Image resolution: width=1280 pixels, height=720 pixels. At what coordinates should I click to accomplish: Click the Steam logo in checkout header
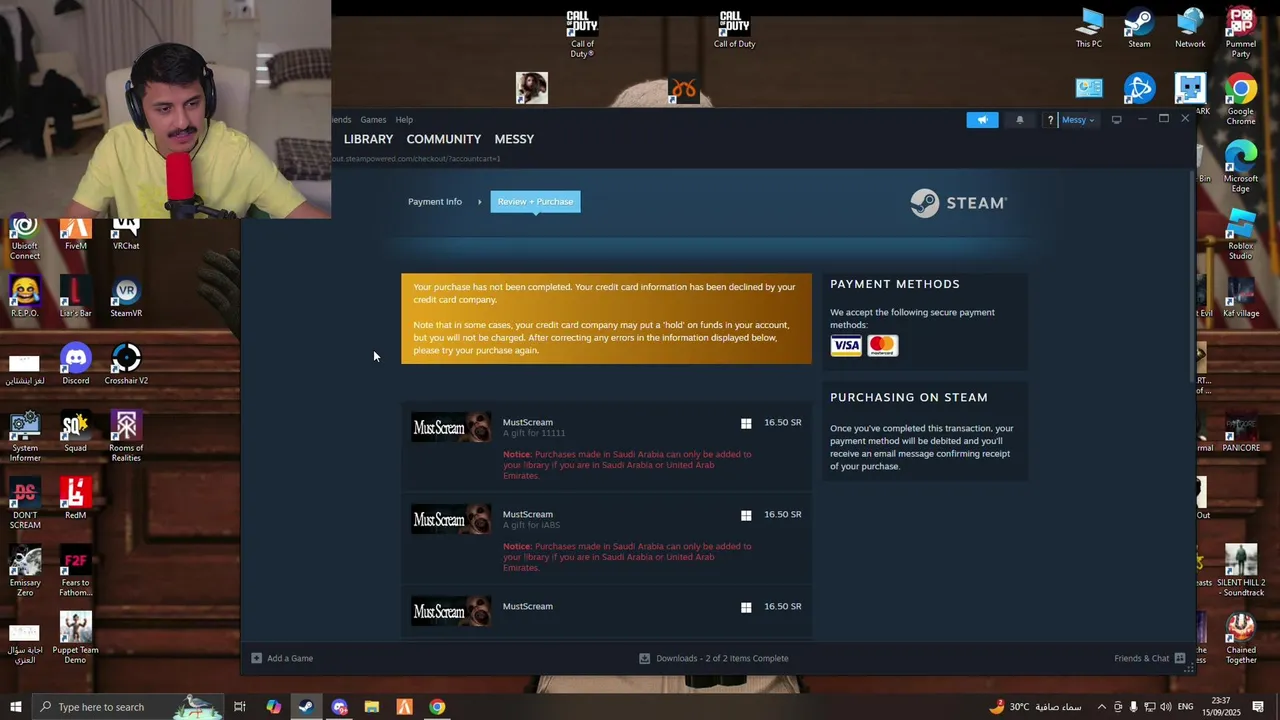pyautogui.click(x=958, y=203)
